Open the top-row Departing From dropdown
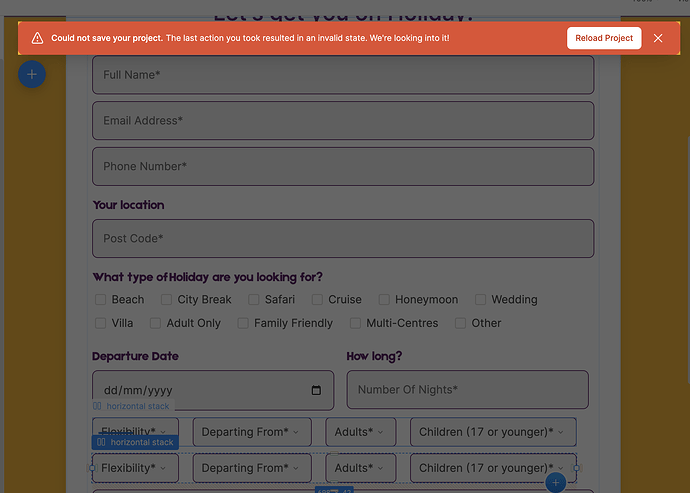690x493 pixels. click(252, 432)
